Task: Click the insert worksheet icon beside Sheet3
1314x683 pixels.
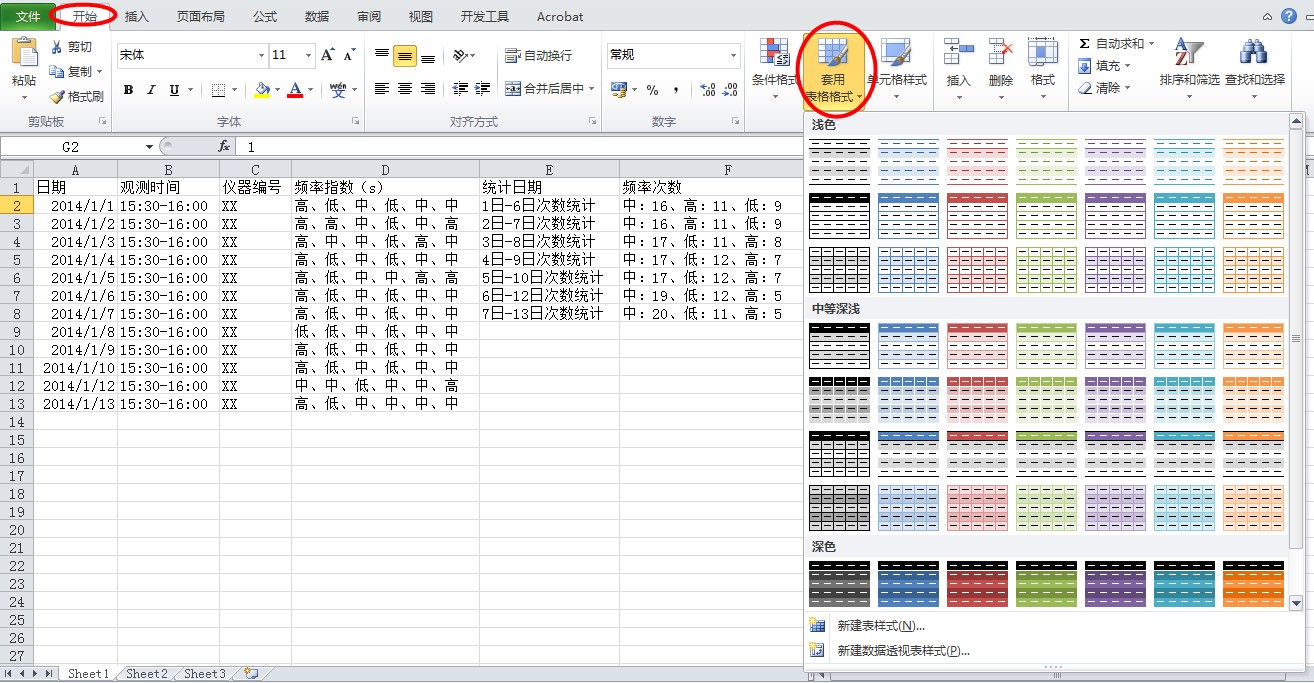Action: click(x=250, y=674)
